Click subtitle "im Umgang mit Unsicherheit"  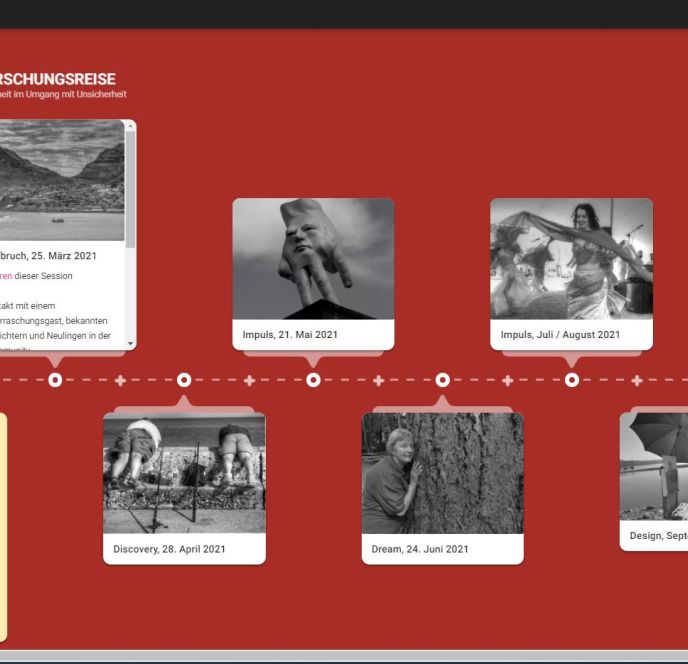click(70, 94)
